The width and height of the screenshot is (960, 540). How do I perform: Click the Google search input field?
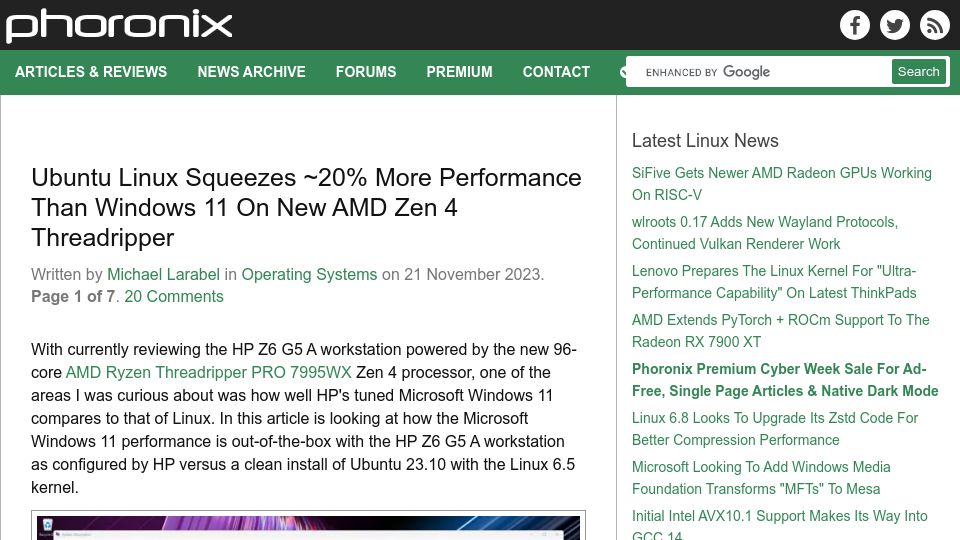point(762,72)
